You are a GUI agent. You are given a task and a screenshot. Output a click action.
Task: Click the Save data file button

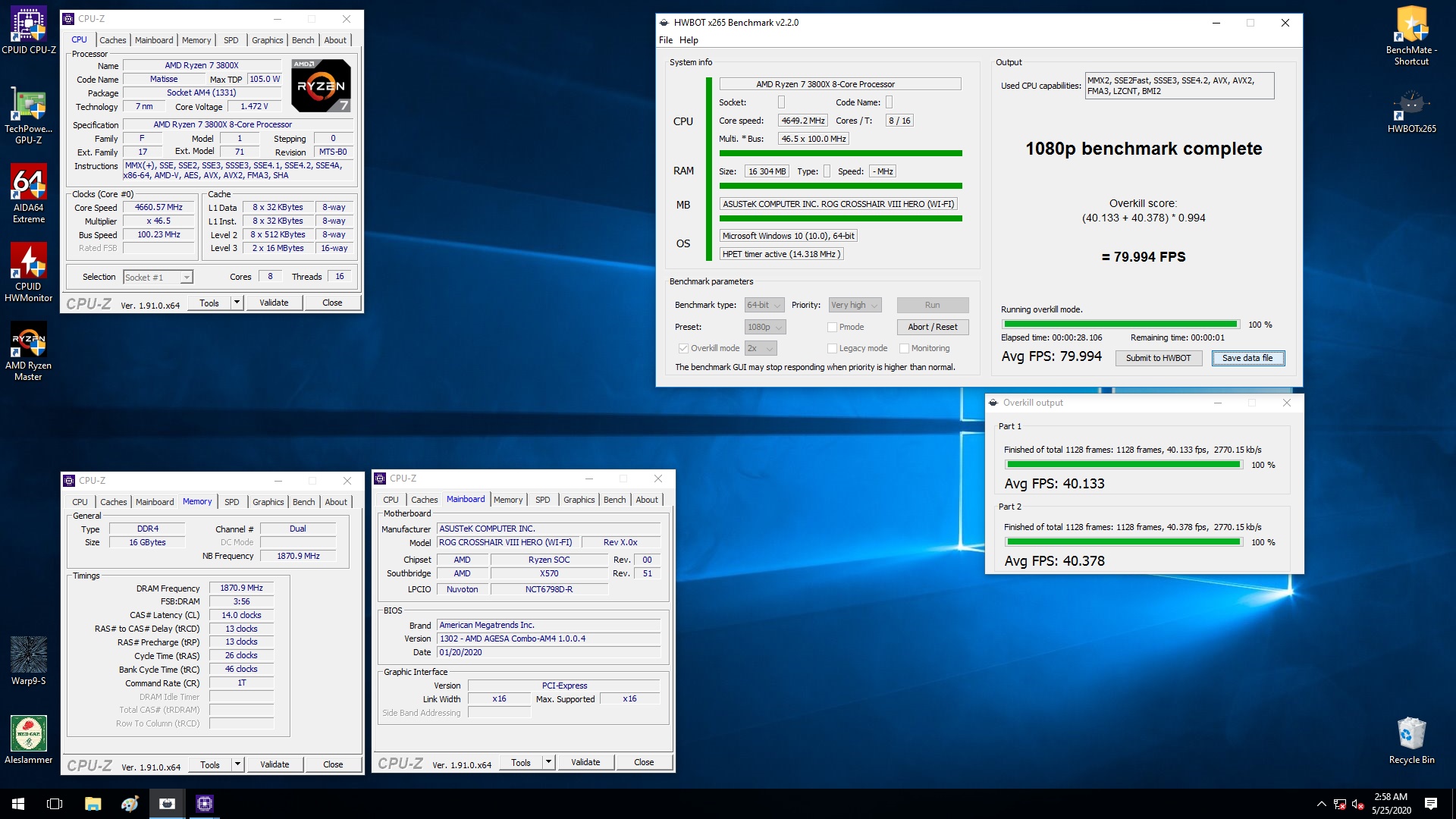[x=1247, y=358]
